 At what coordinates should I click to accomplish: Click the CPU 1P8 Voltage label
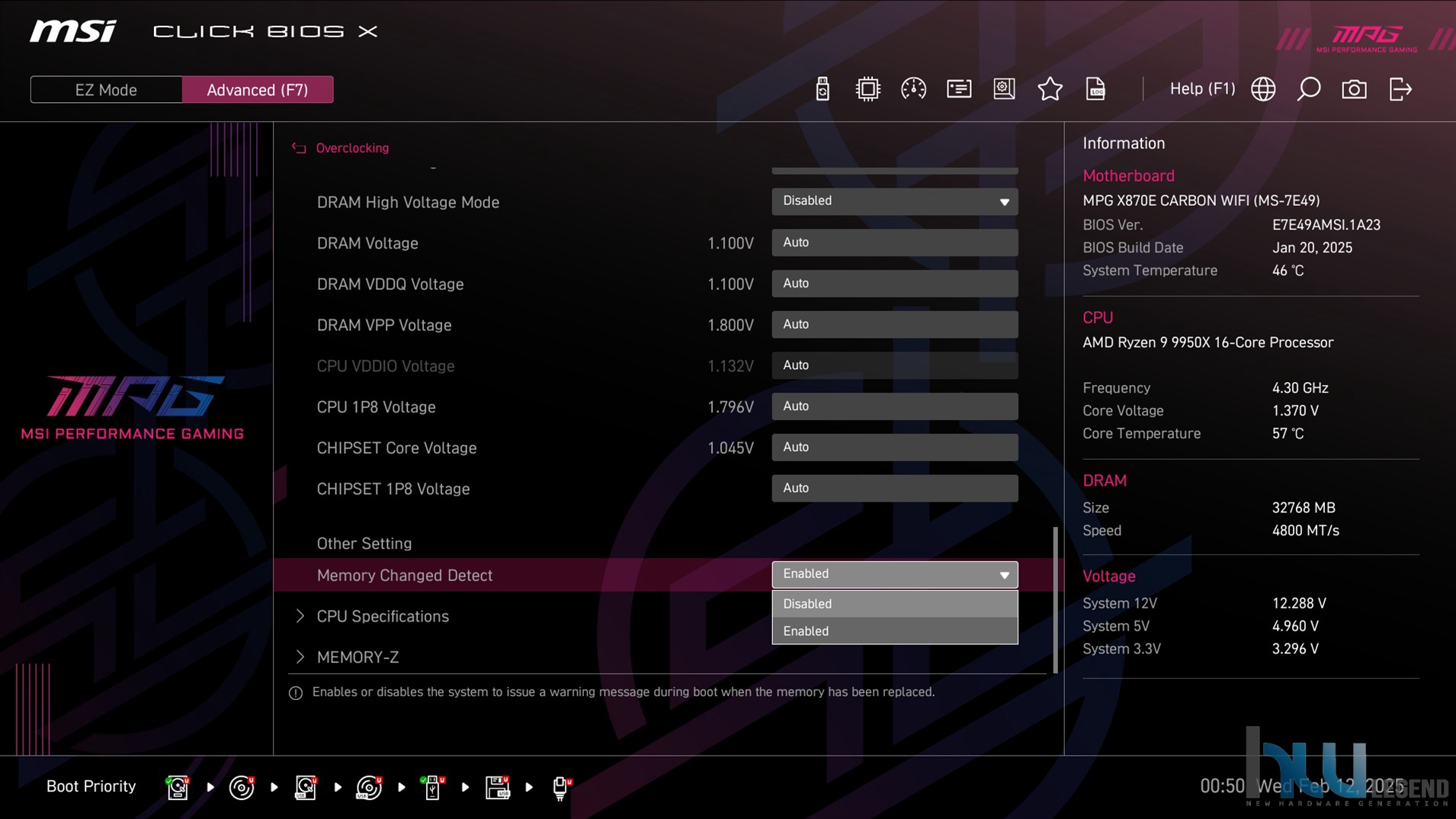[x=376, y=407]
